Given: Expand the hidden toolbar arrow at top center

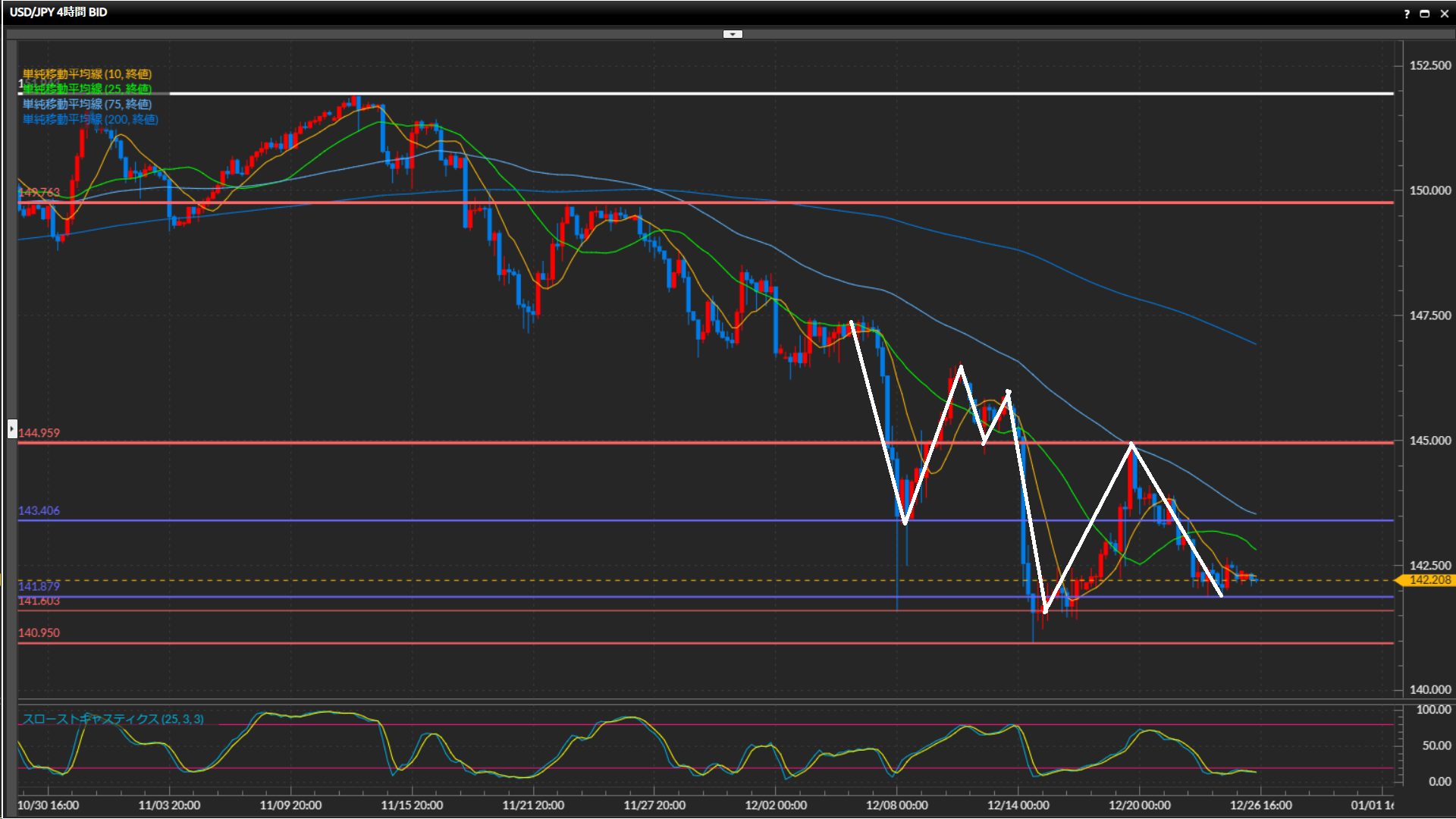Looking at the screenshot, I should 733,34.
